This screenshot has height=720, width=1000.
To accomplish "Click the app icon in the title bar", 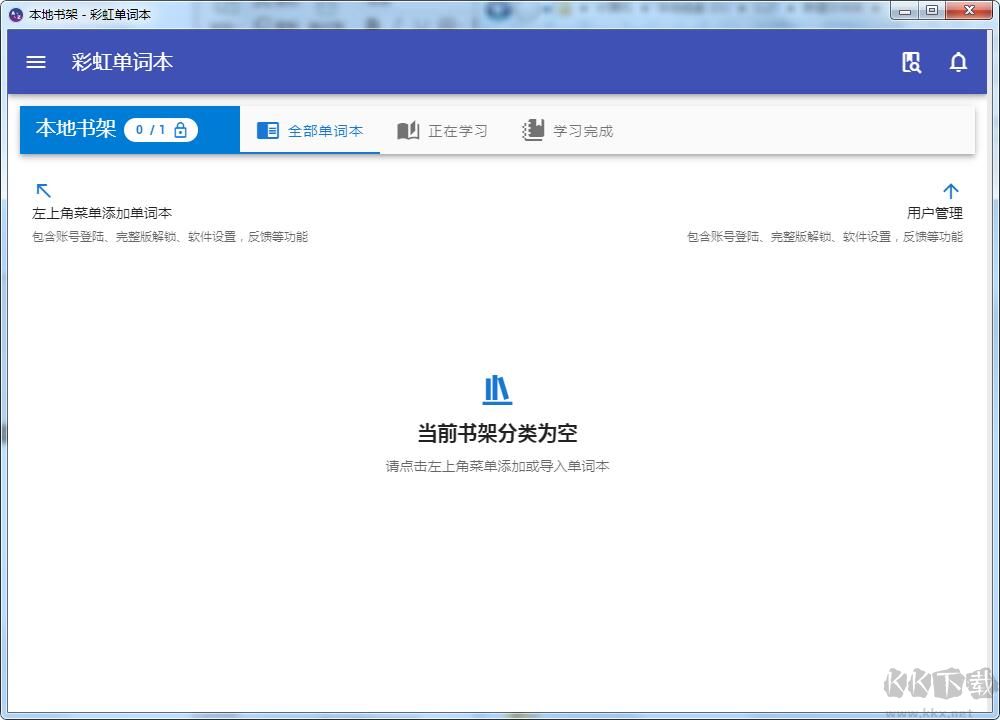I will coord(15,14).
